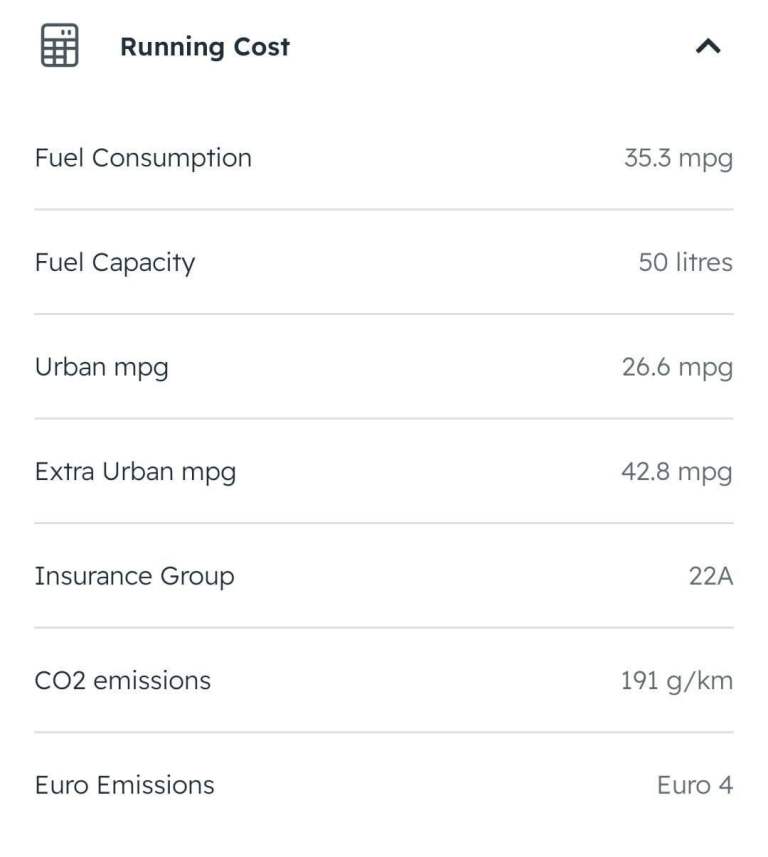Click the calculator icon beside Running Cost
768x857 pixels.
click(59, 46)
